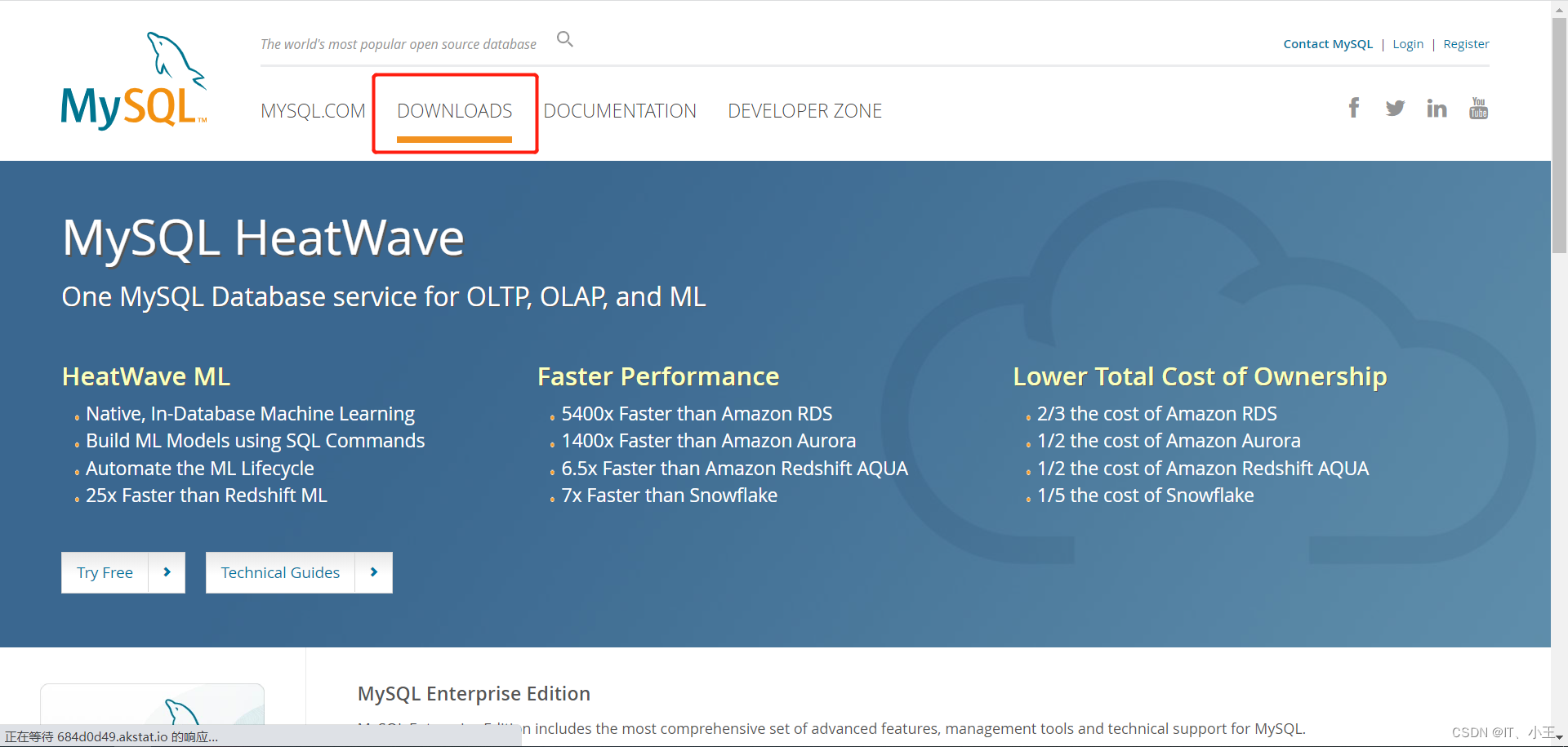Image resolution: width=1568 pixels, height=747 pixels.
Task: Click '5400x Faster than Amazon RDS'
Action: point(697,414)
